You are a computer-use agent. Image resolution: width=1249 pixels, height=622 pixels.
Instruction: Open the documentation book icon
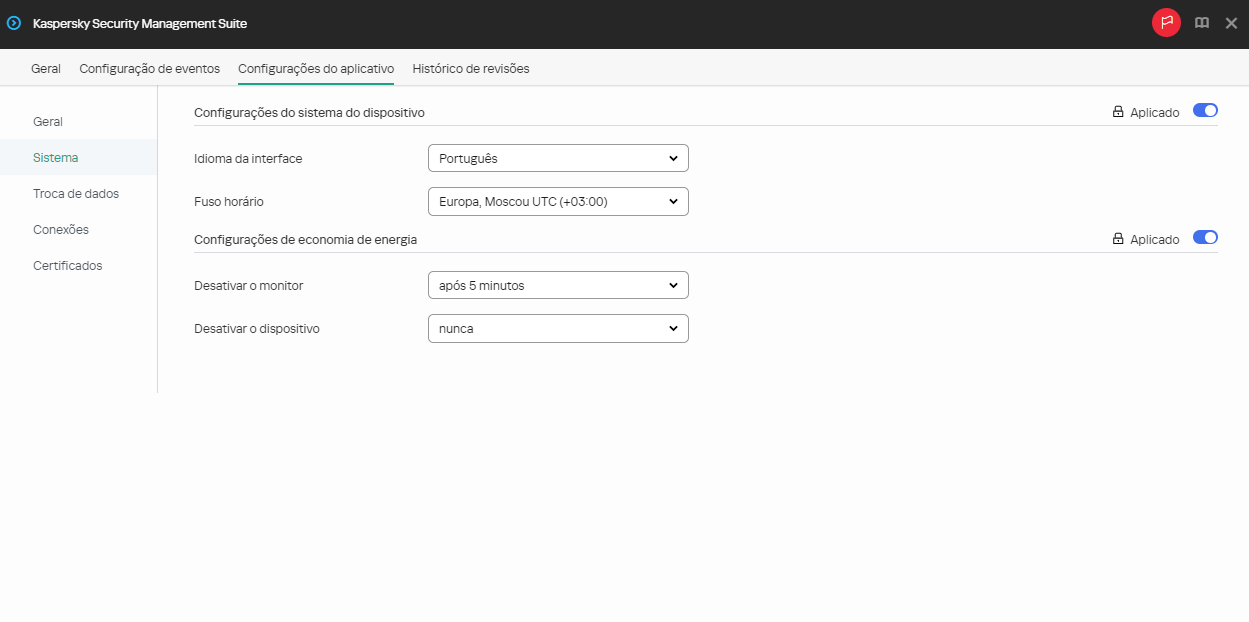[x=1201, y=22]
